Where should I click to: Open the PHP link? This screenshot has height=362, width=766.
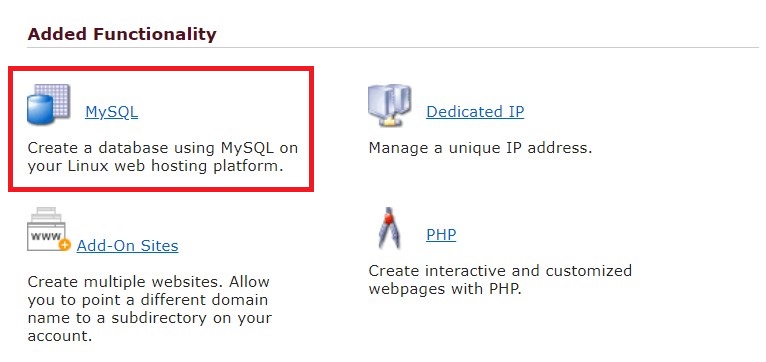(441, 234)
